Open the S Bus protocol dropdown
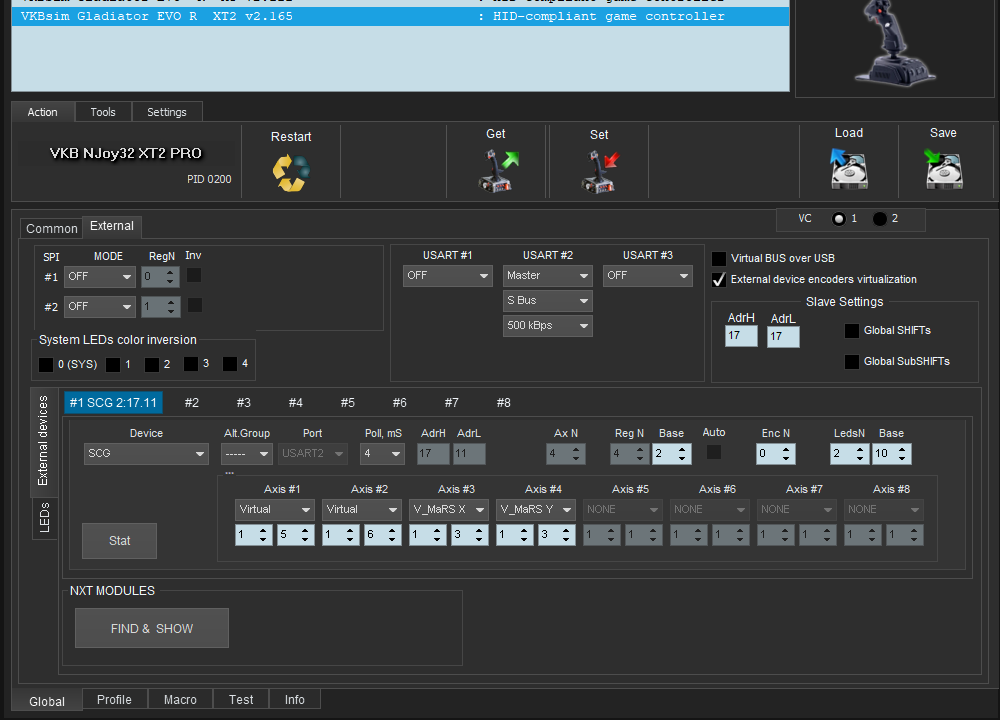This screenshot has width=1000, height=720. coord(547,300)
